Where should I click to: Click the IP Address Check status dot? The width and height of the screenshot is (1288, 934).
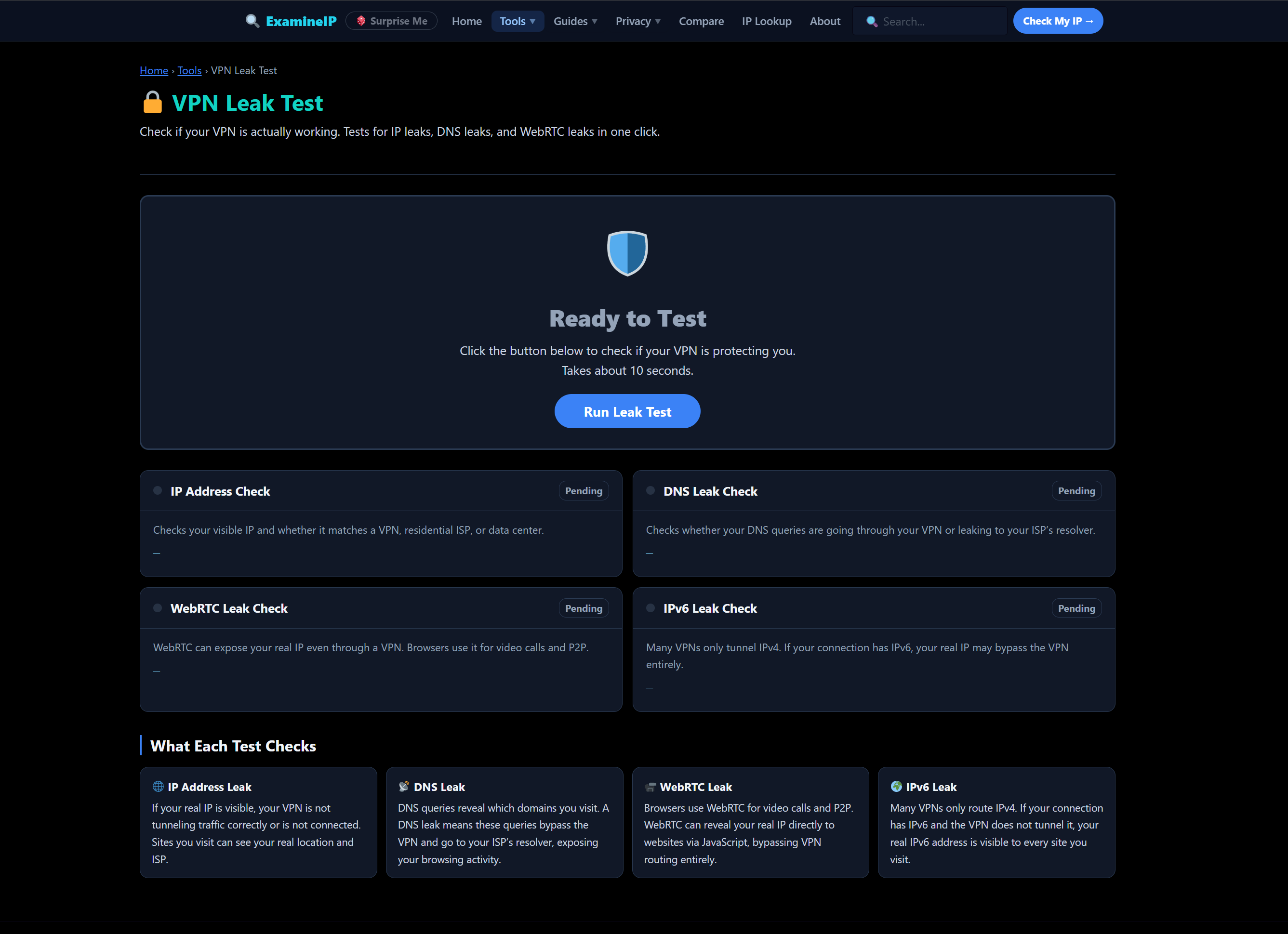[x=158, y=490]
